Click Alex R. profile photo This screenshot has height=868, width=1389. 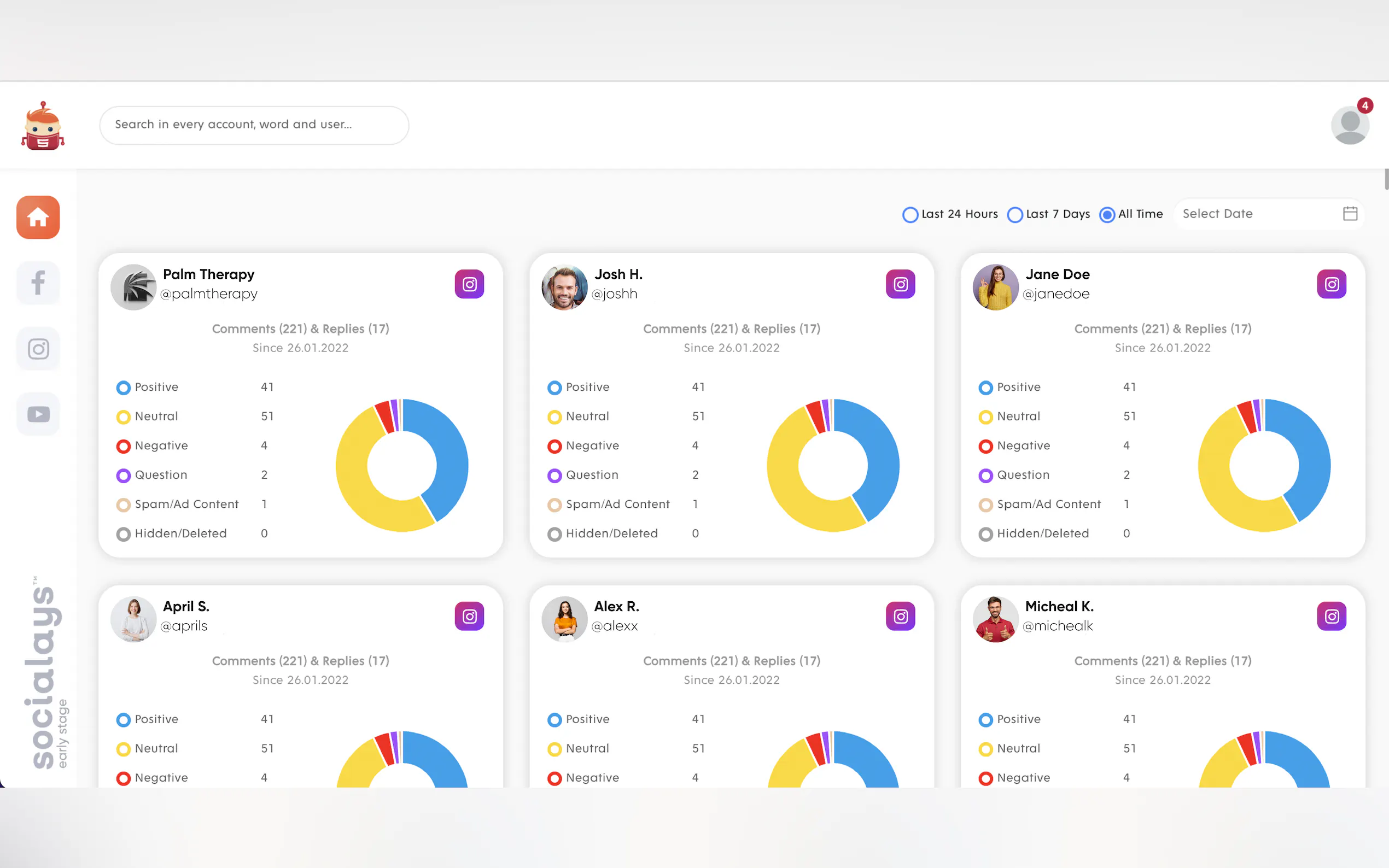(564, 619)
